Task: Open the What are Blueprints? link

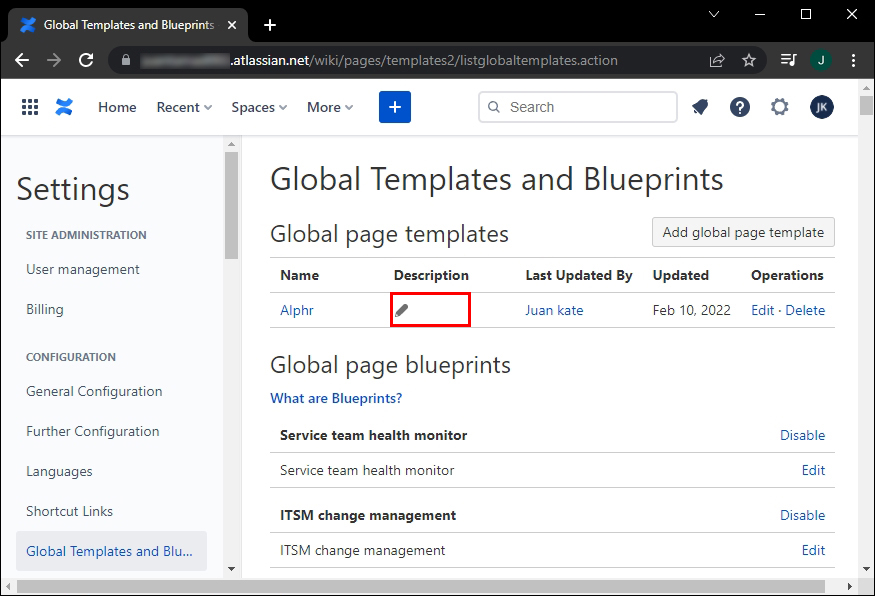Action: [336, 398]
